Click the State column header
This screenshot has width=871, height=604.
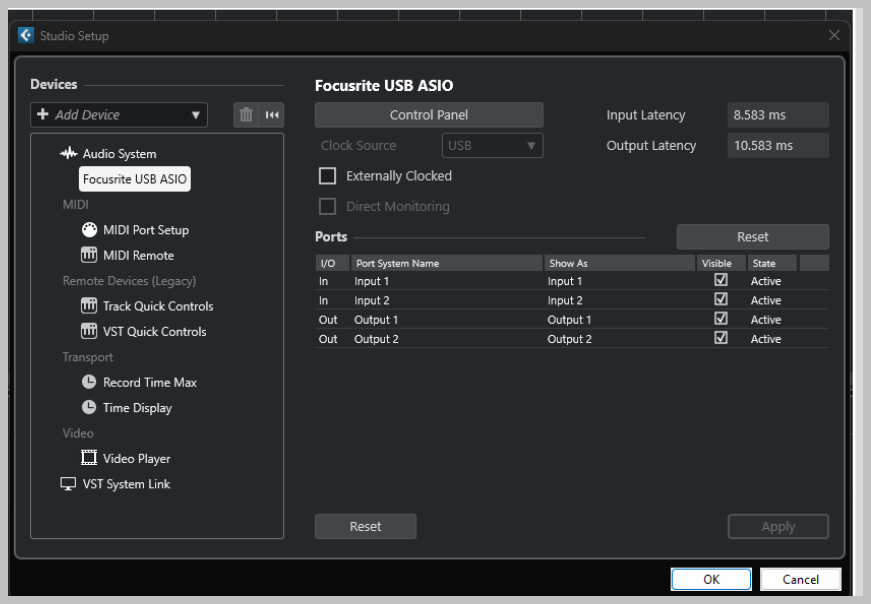click(x=772, y=263)
